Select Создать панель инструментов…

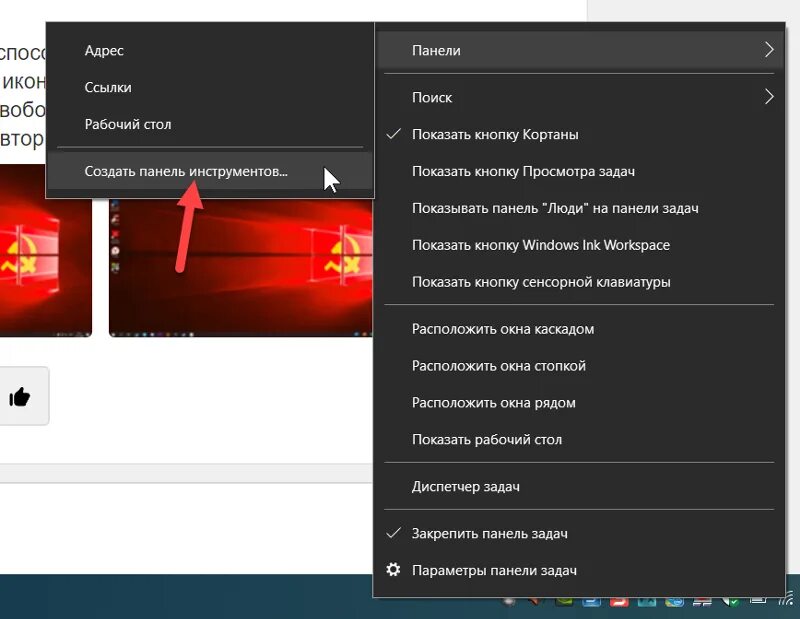coord(210,171)
